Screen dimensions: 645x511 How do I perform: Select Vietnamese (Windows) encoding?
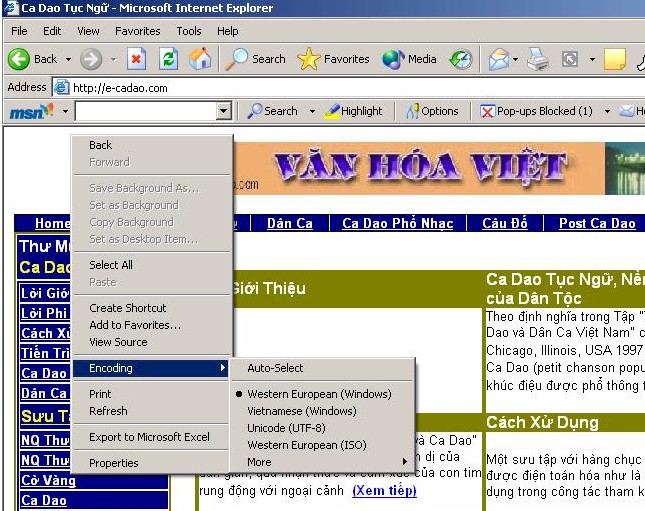point(322,411)
